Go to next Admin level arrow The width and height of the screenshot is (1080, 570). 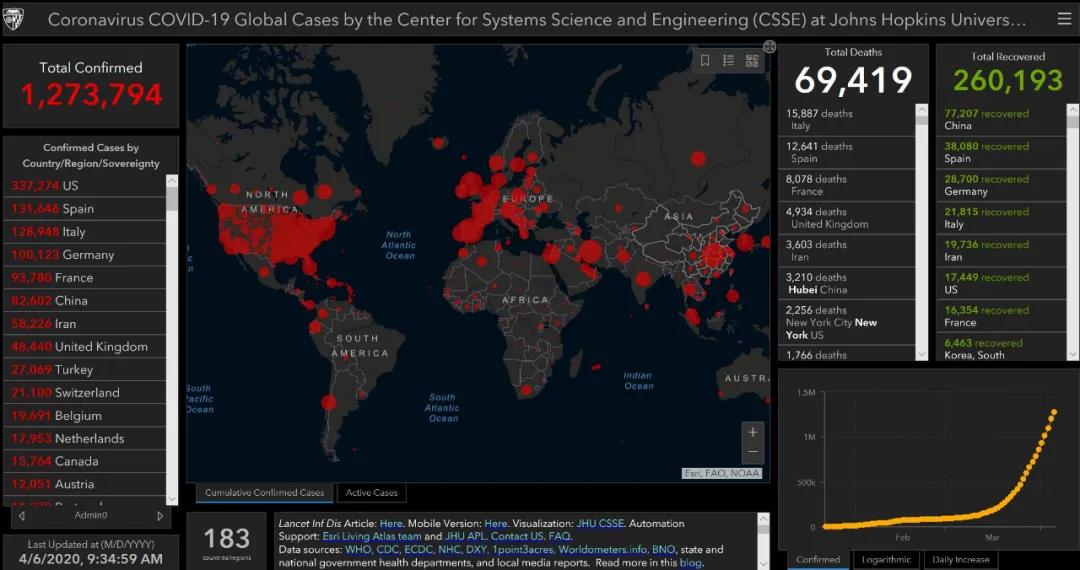pos(160,516)
